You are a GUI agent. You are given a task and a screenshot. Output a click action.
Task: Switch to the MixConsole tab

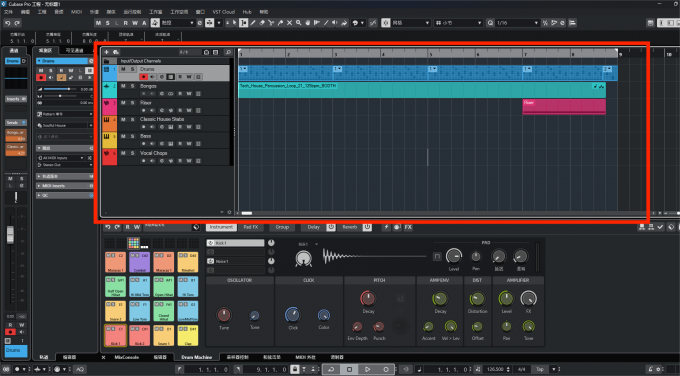click(x=127, y=357)
